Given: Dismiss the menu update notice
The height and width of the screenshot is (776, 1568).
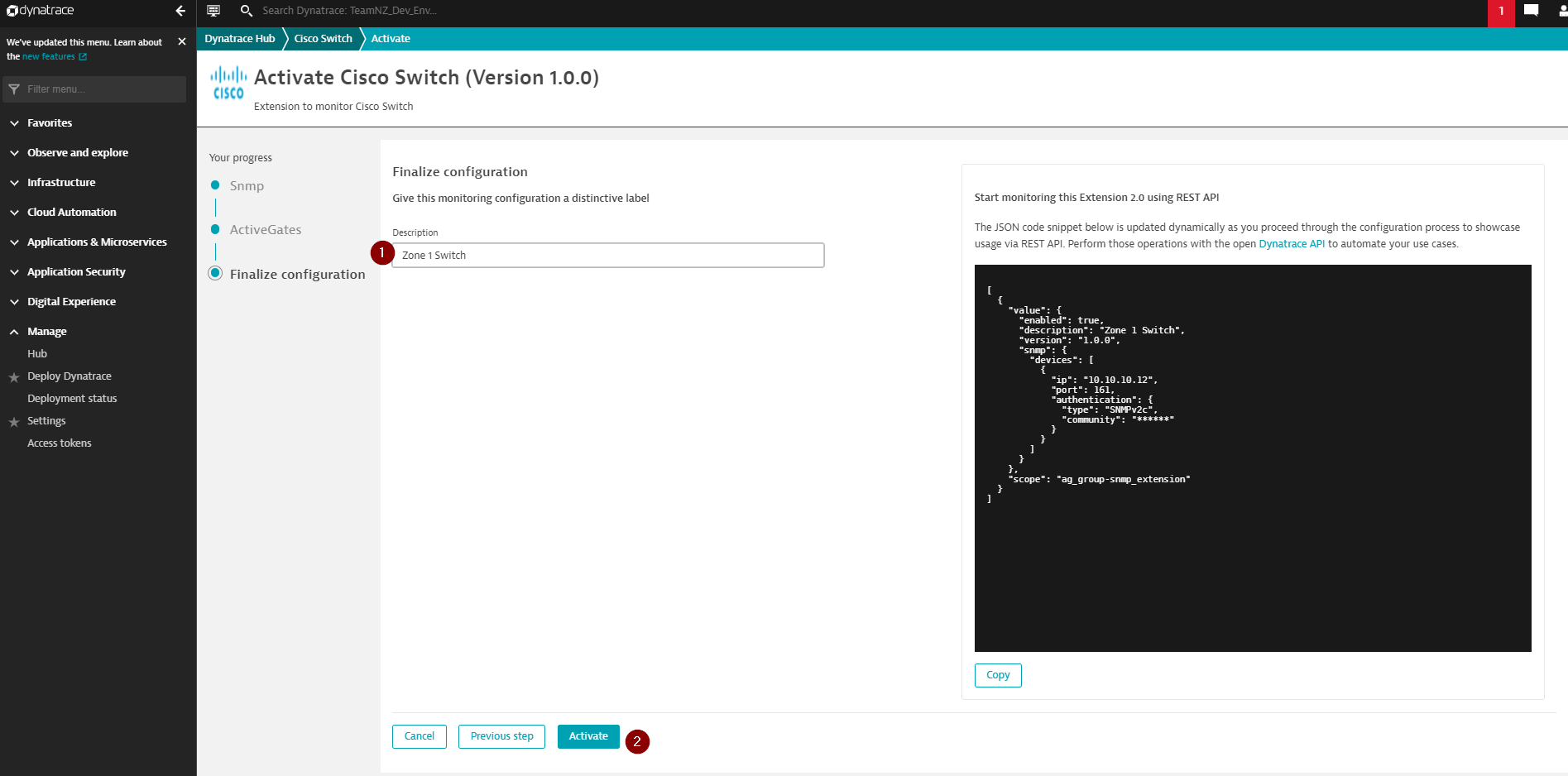Looking at the screenshot, I should pos(182,41).
